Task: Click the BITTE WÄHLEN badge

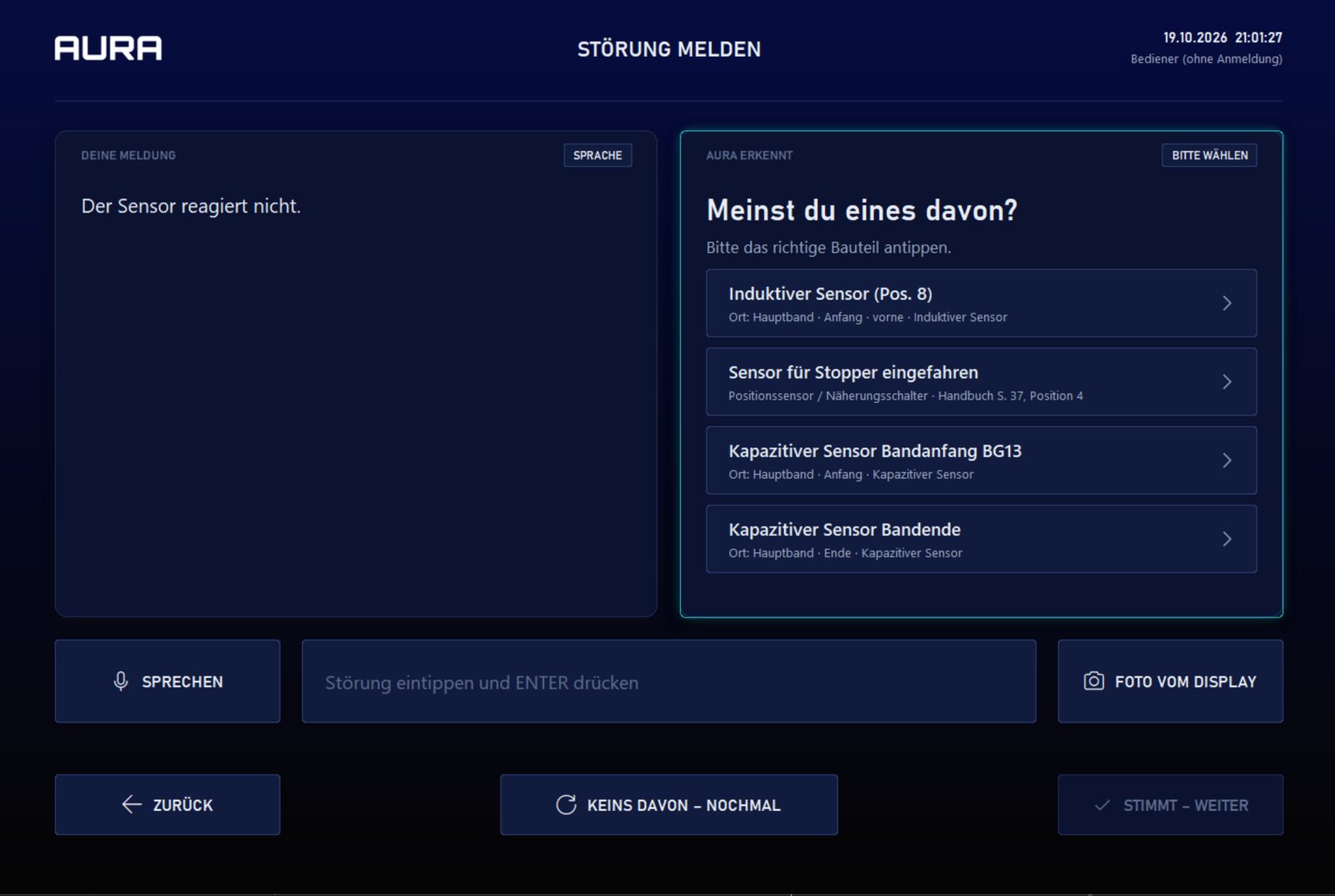Action: pyautogui.click(x=1209, y=155)
